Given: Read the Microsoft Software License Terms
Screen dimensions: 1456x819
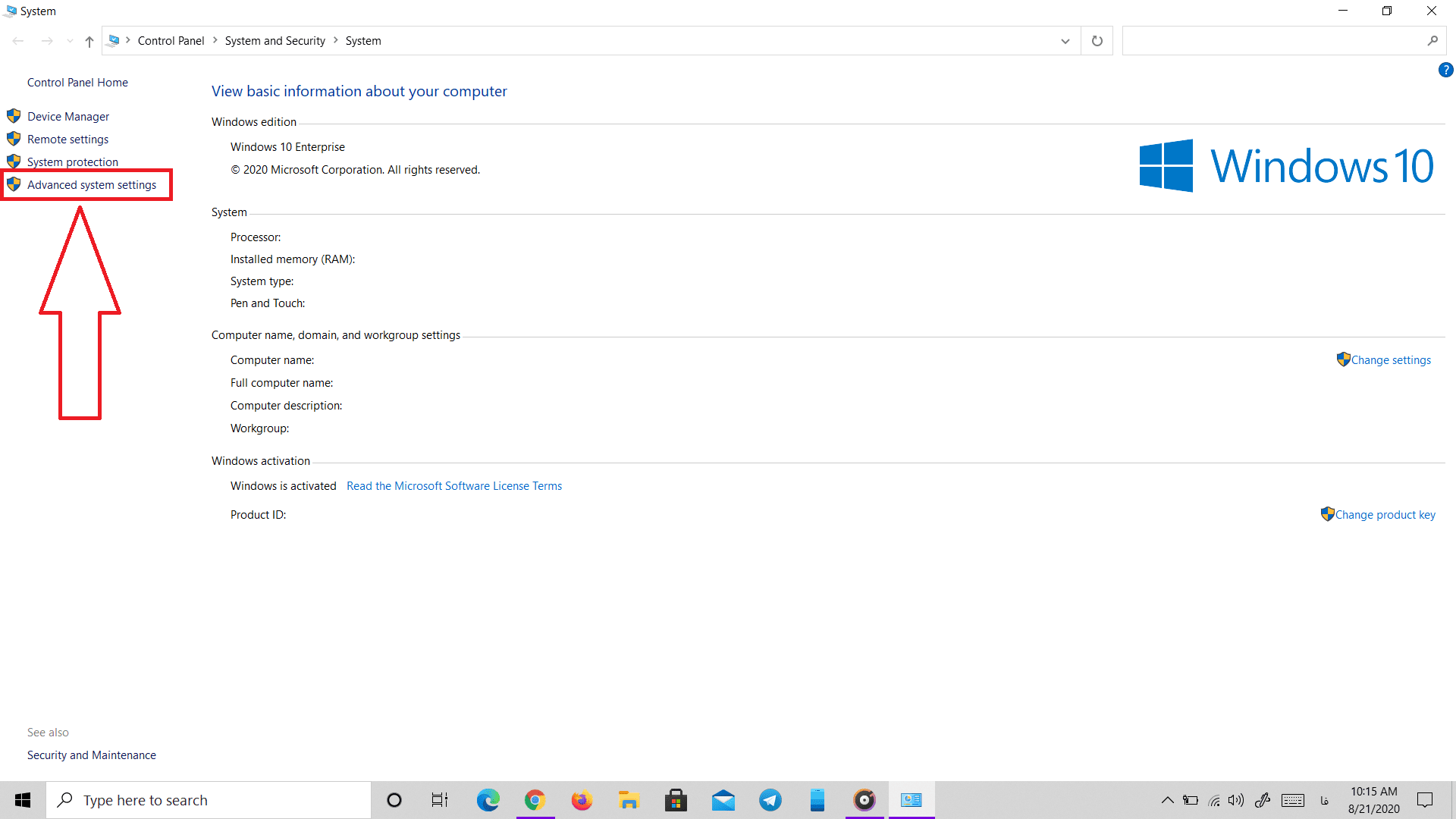Looking at the screenshot, I should coord(454,486).
